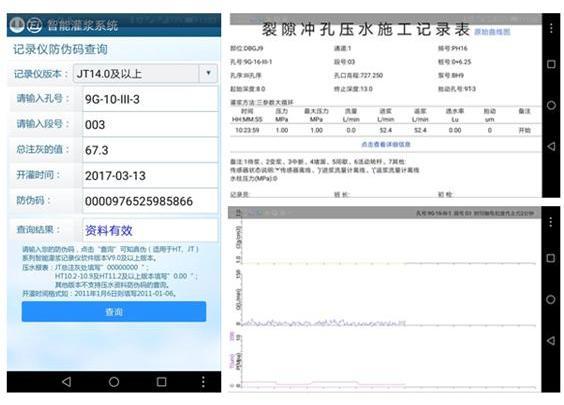
Task: Open the JT14.0及以上 version combo box
Action: pyautogui.click(x=145, y=73)
